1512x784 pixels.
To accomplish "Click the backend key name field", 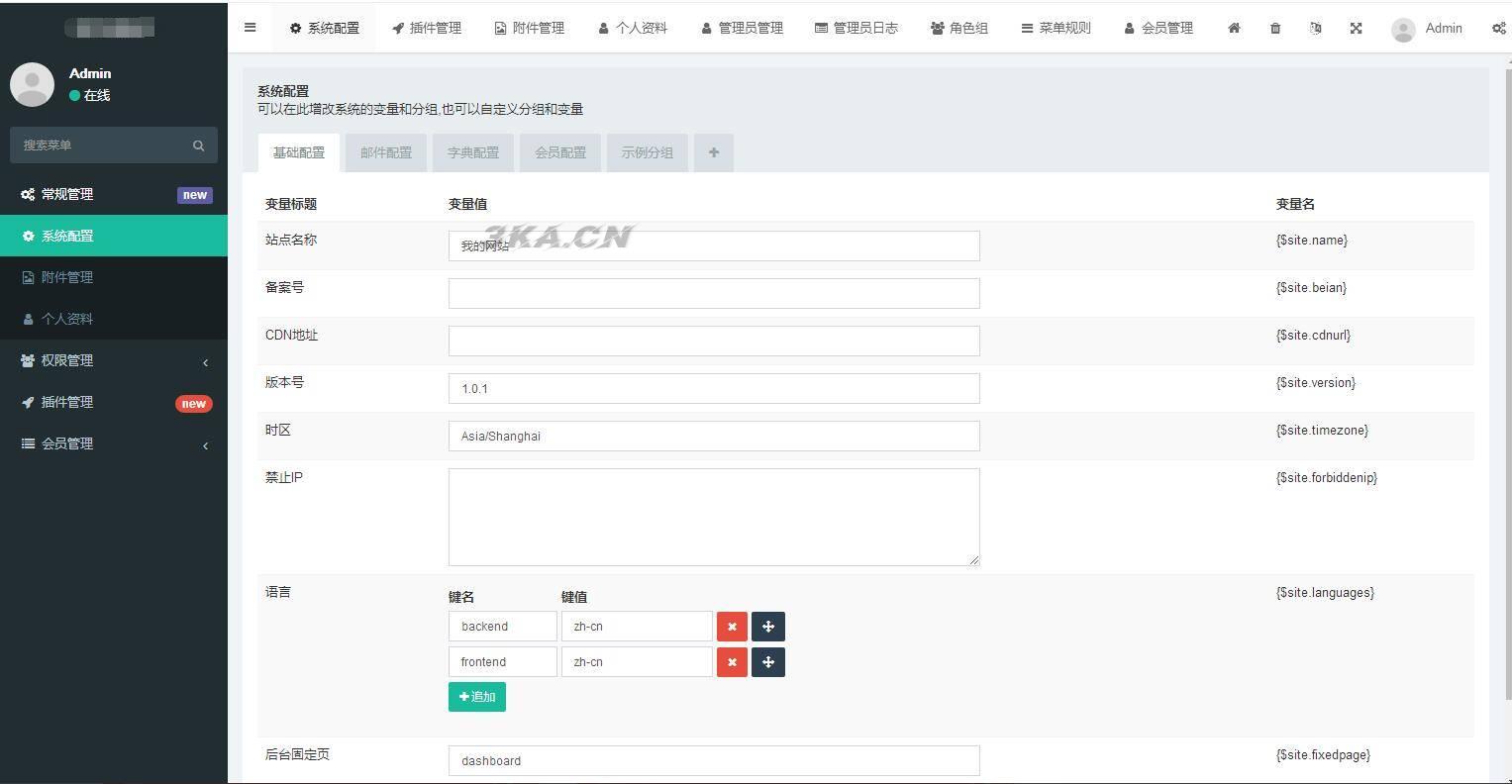I will [x=503, y=627].
